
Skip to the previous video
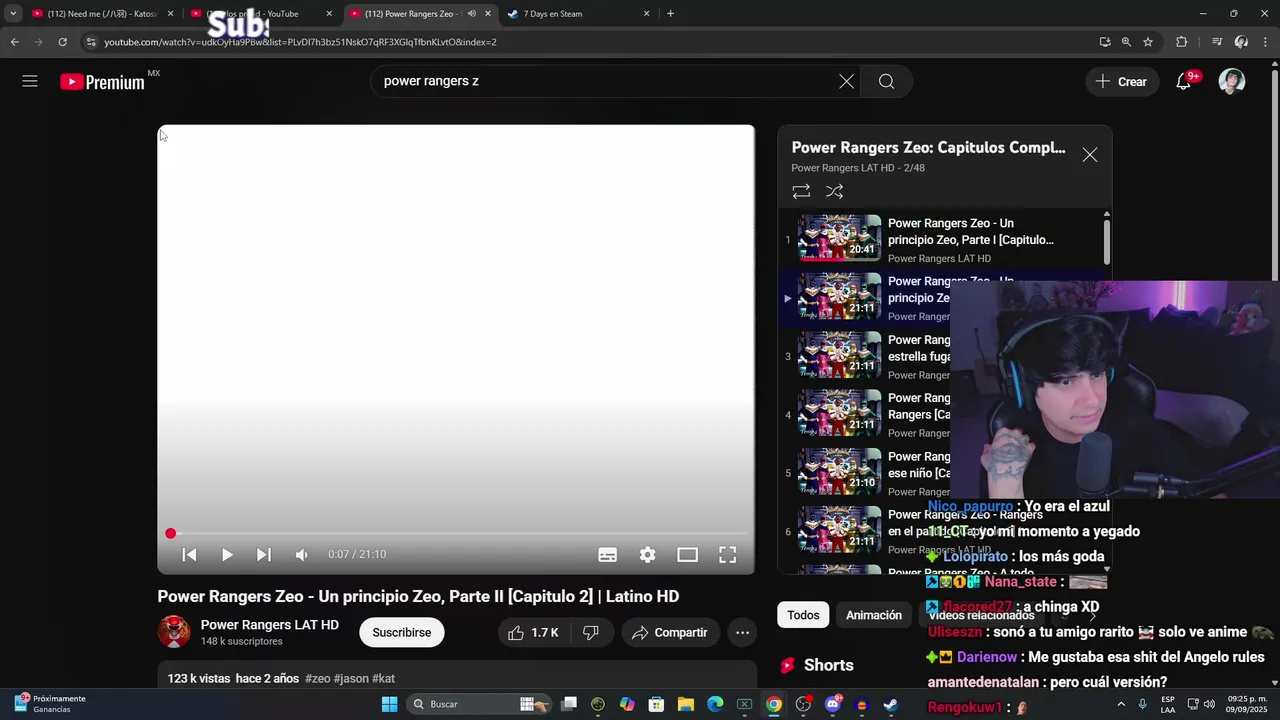pos(189,554)
